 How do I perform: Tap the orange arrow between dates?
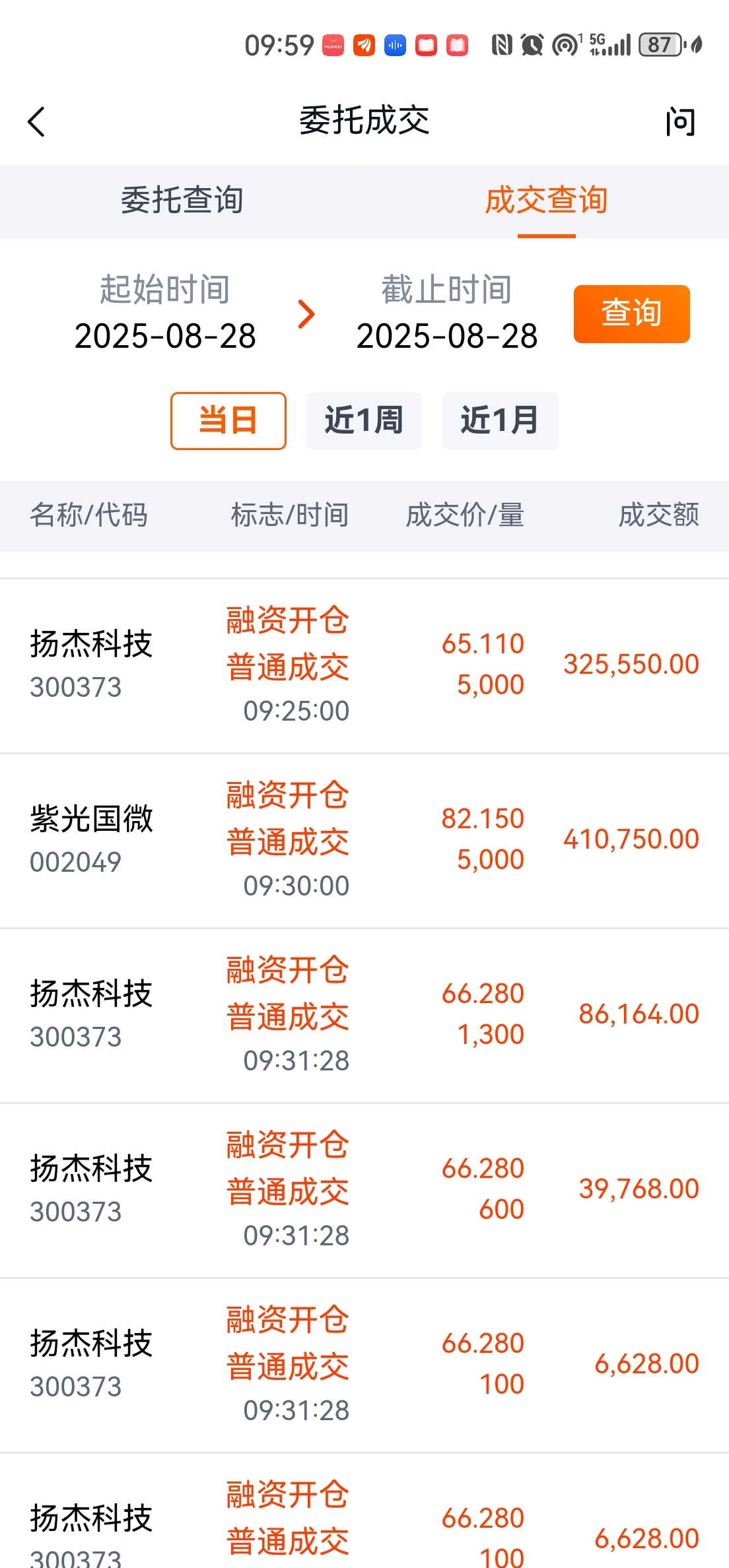pyautogui.click(x=306, y=314)
